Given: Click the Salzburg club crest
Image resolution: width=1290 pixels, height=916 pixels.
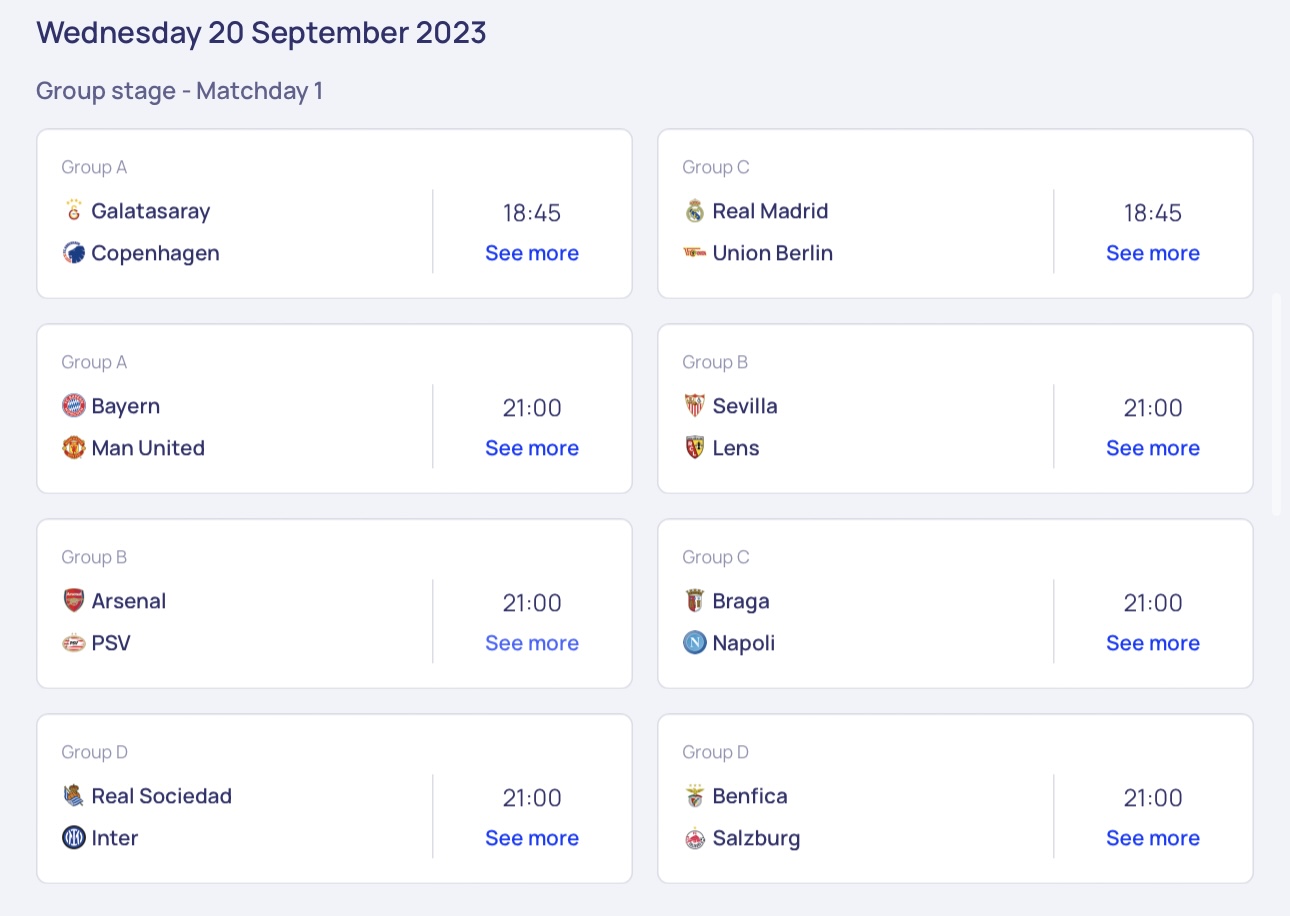Looking at the screenshot, I should pyautogui.click(x=695, y=838).
